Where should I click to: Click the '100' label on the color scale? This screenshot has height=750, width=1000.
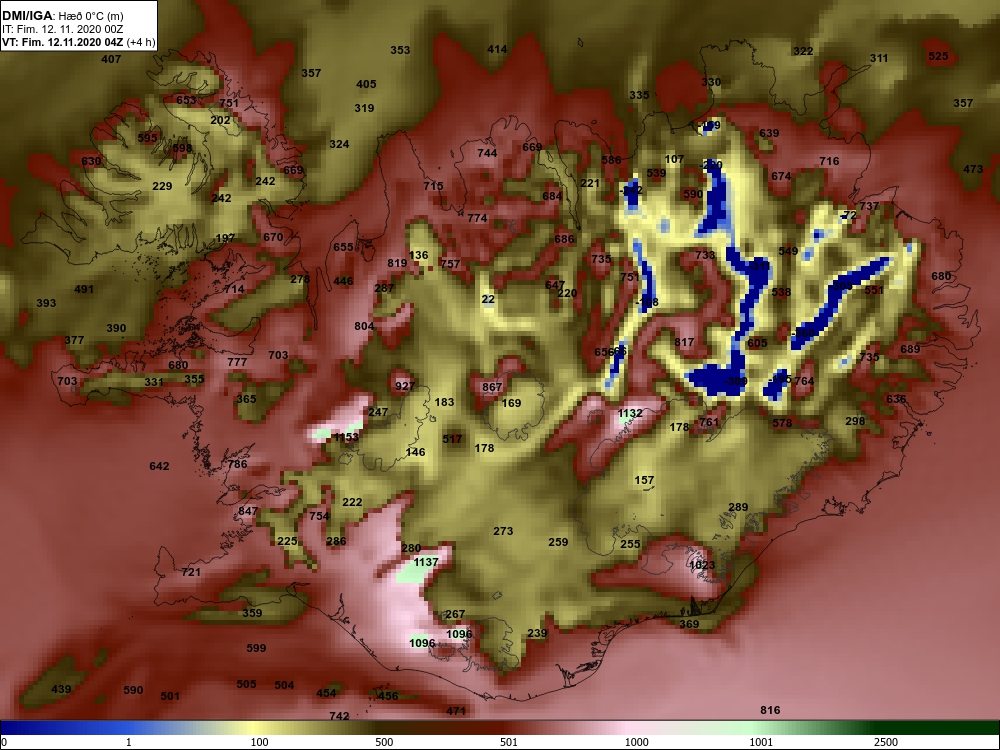[260, 742]
